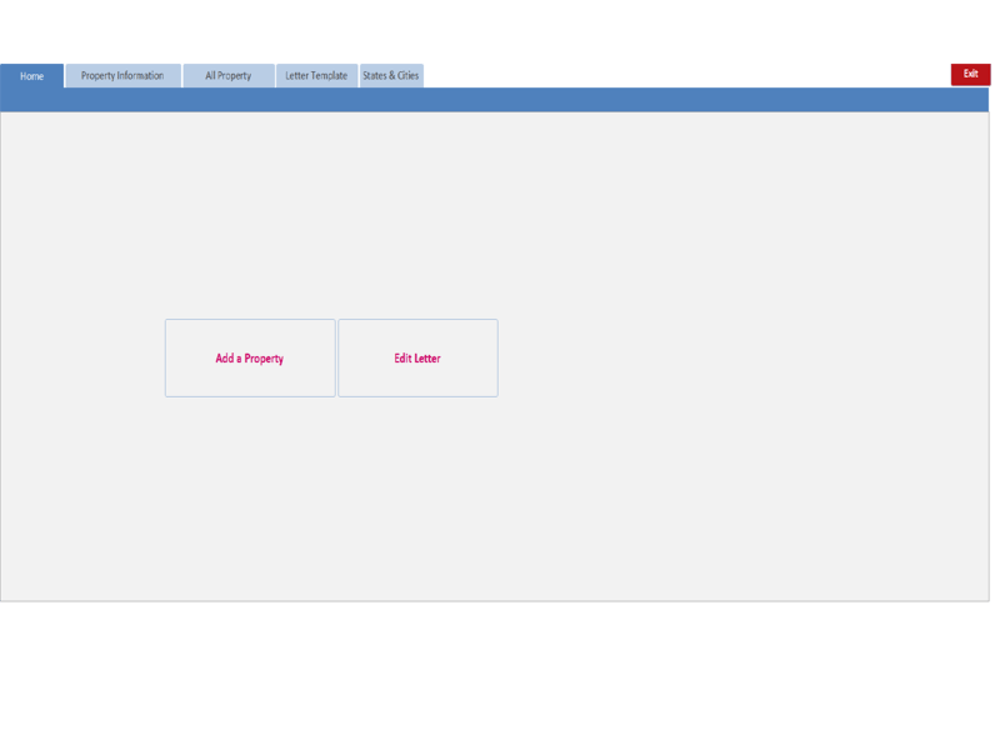Click the Edit Letter button
Image resolution: width=1000 pixels, height=750 pixels.
click(x=418, y=358)
